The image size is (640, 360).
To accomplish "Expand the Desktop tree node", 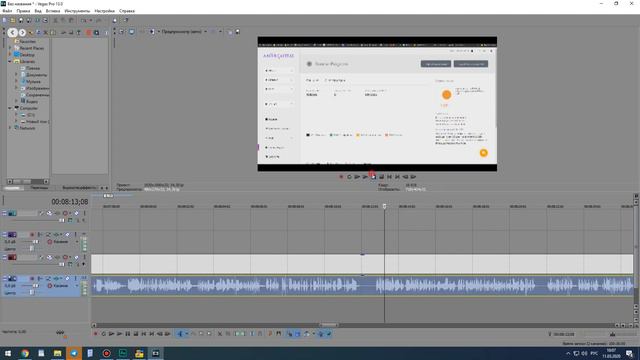I will [11, 54].
